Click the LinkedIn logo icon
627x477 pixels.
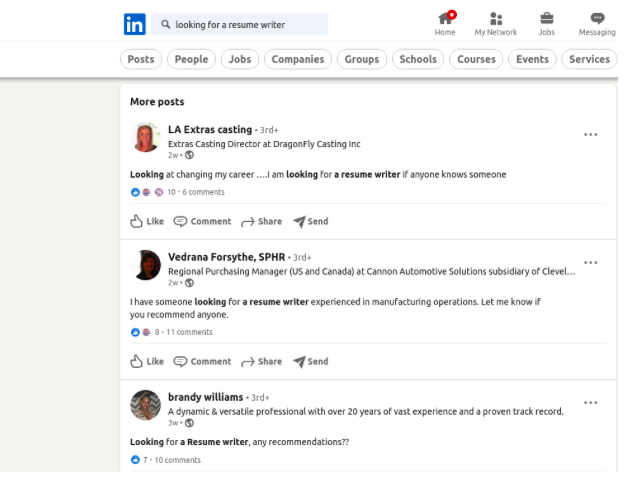134,24
